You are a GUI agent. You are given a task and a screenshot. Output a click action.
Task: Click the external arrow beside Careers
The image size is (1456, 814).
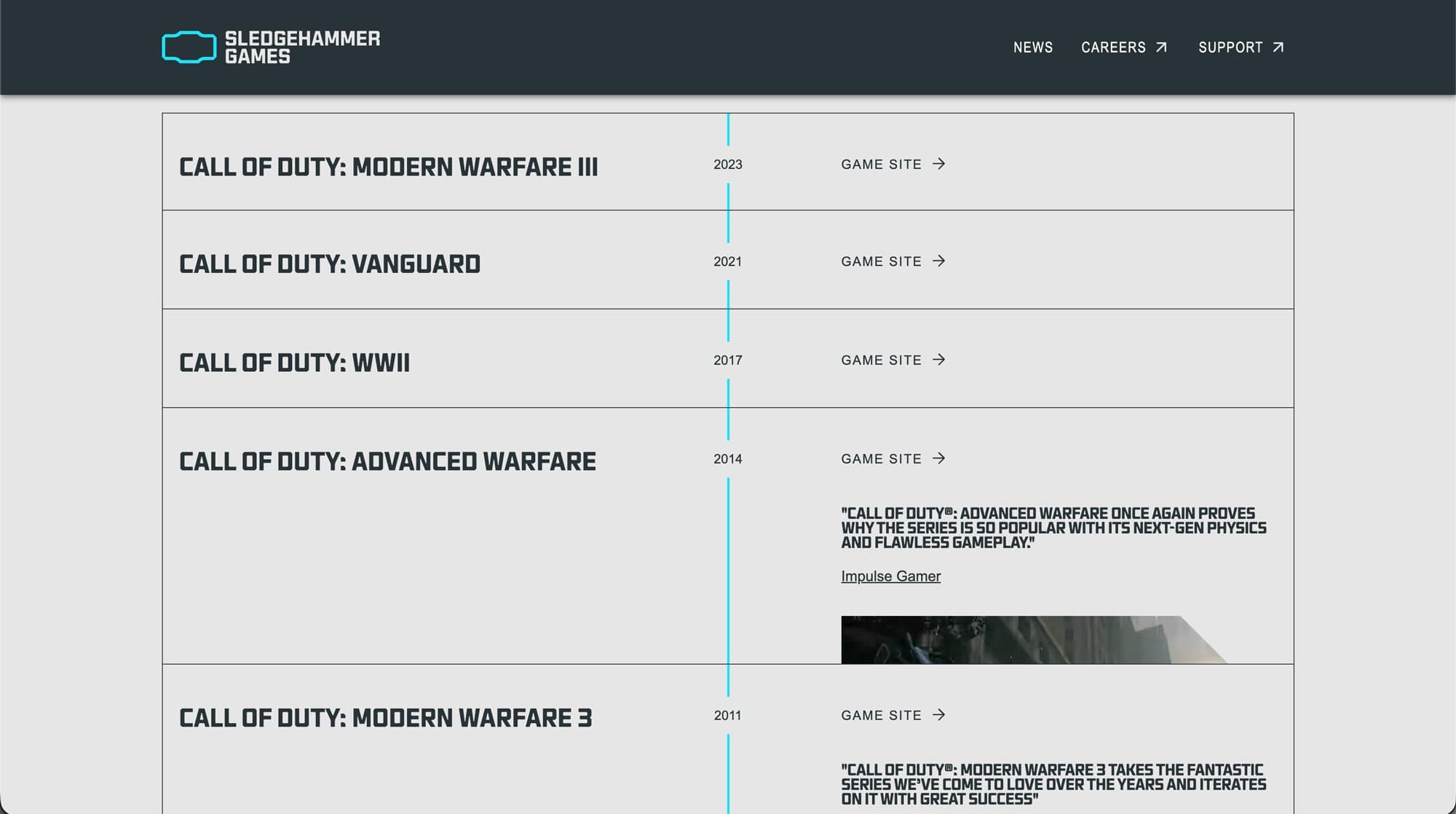click(1161, 47)
